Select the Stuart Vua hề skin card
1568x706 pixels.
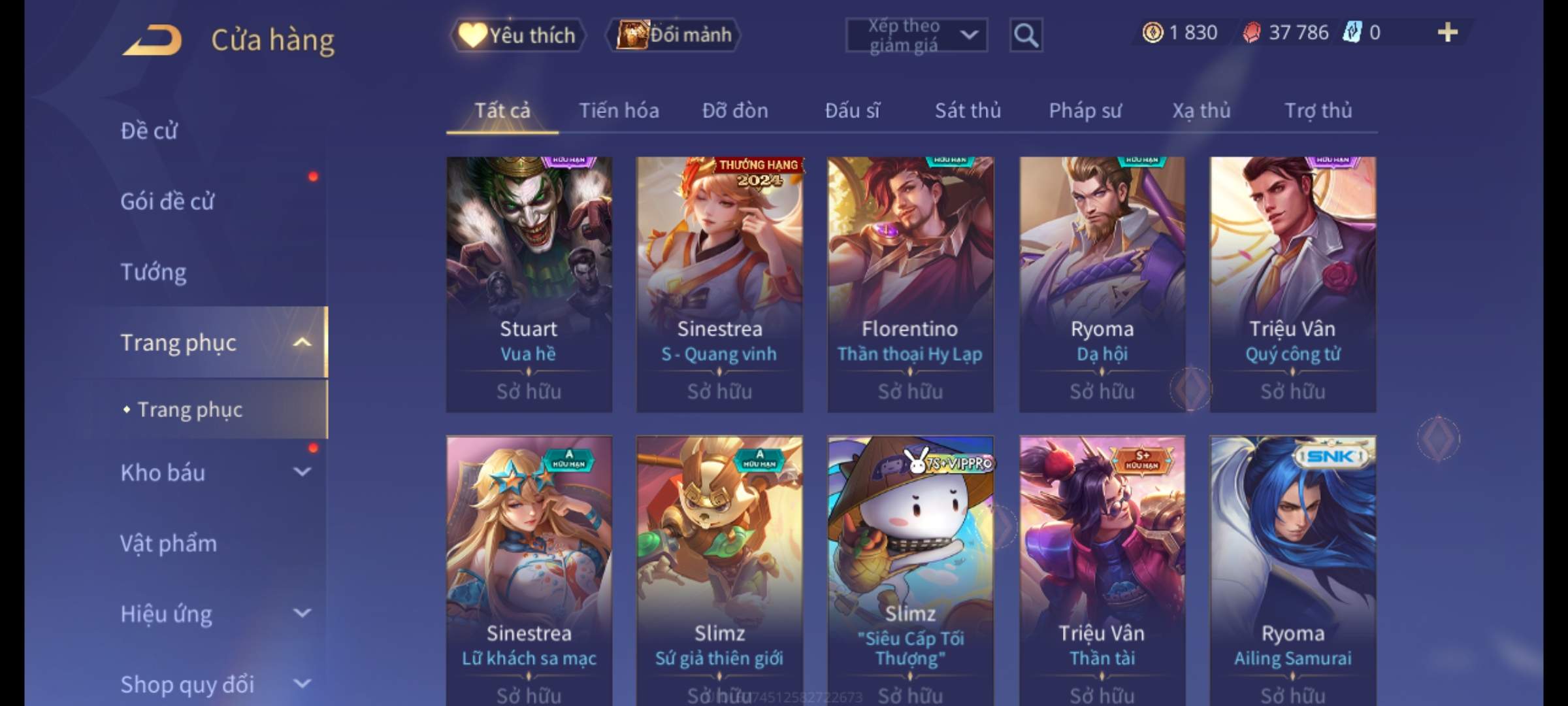point(529,284)
